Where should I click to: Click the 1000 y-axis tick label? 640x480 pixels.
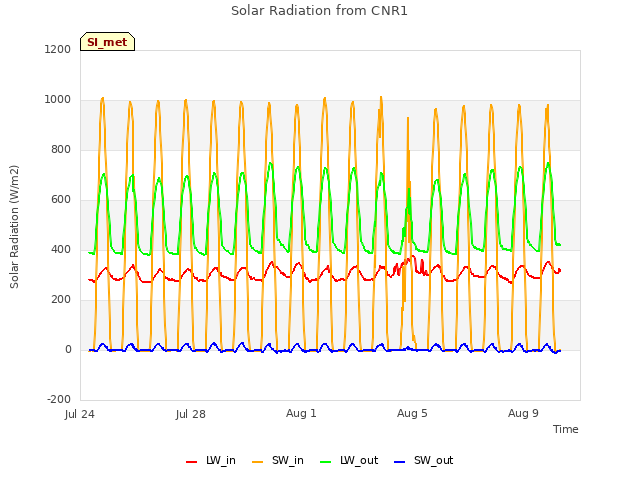[58, 100]
